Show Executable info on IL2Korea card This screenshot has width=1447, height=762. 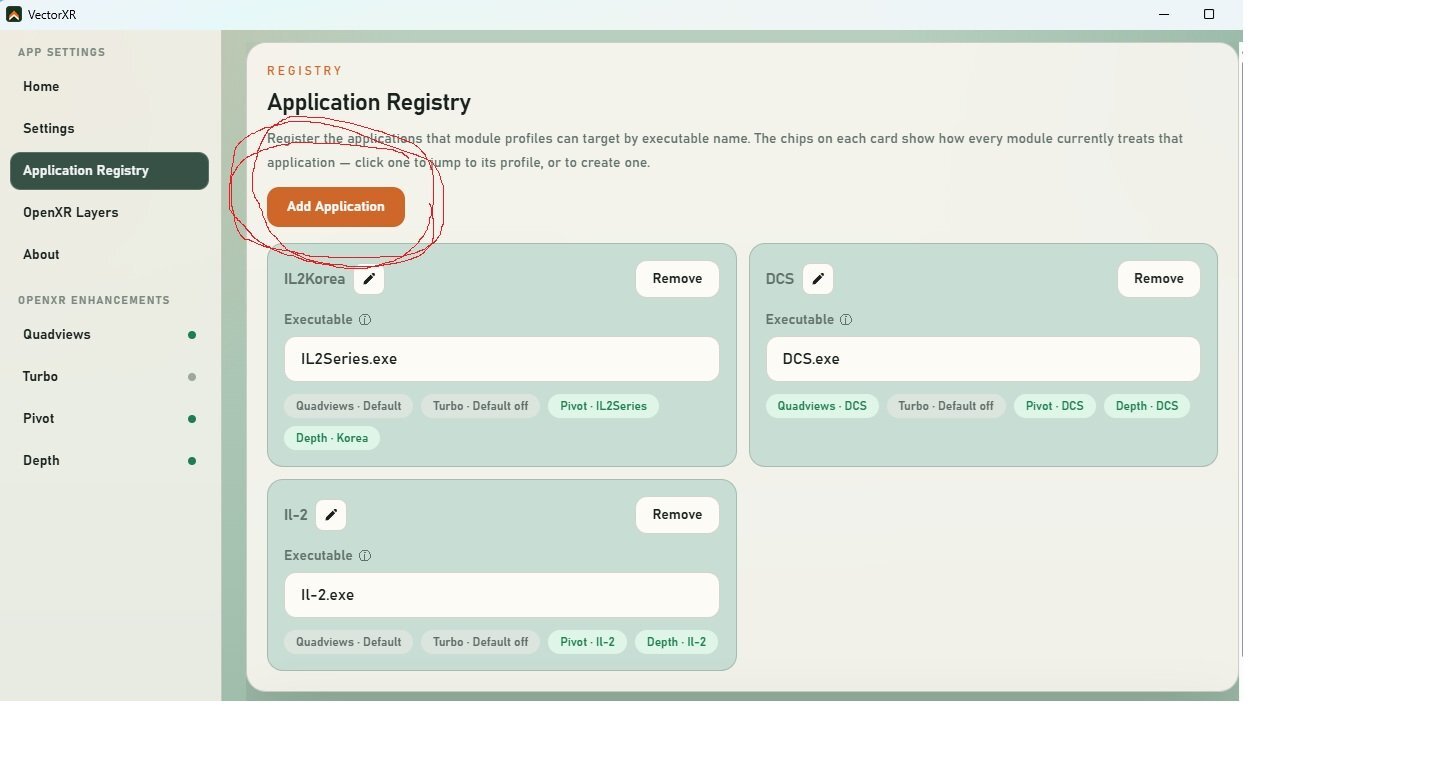point(365,320)
